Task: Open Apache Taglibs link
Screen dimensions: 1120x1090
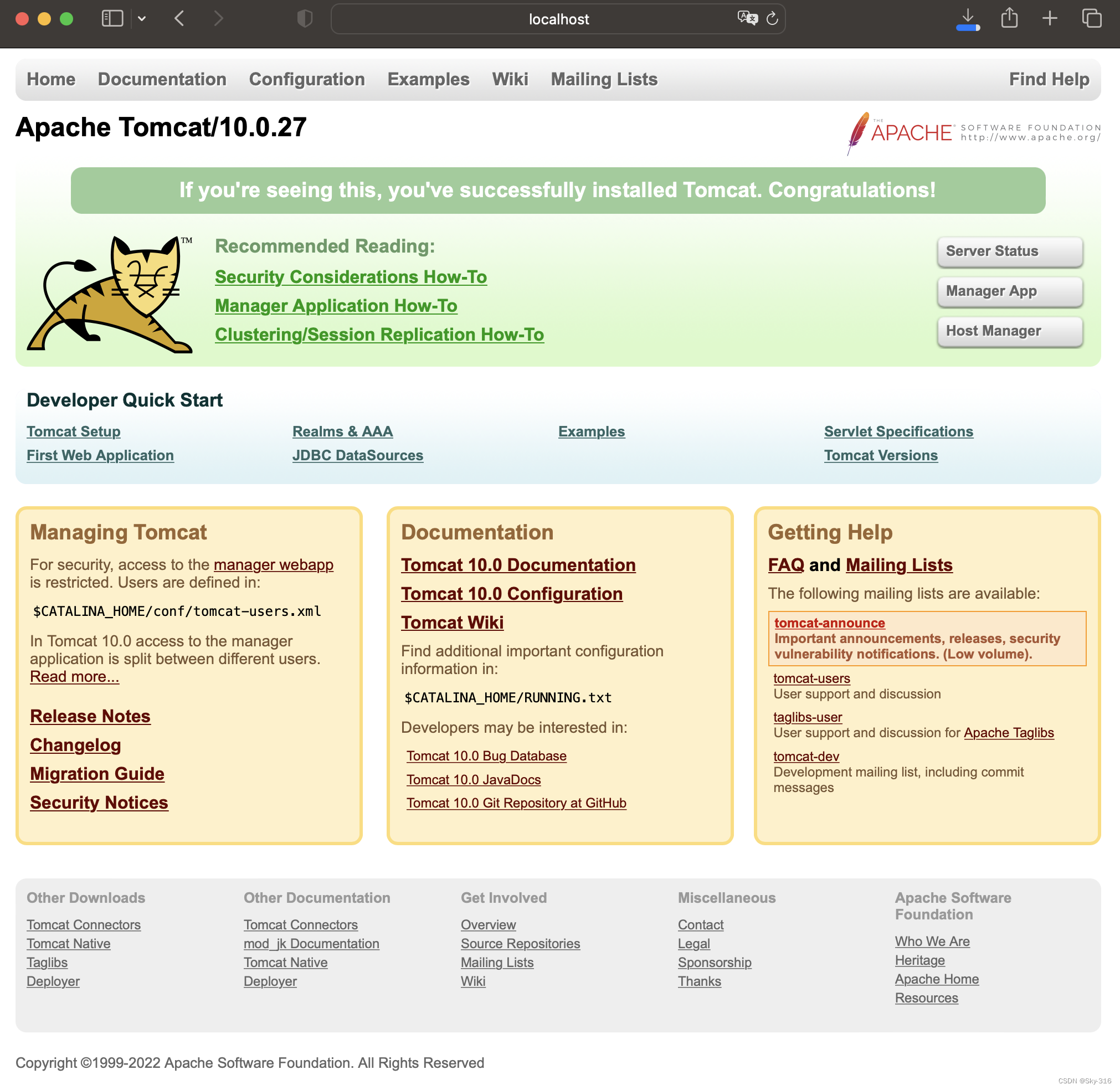Action: [1008, 733]
